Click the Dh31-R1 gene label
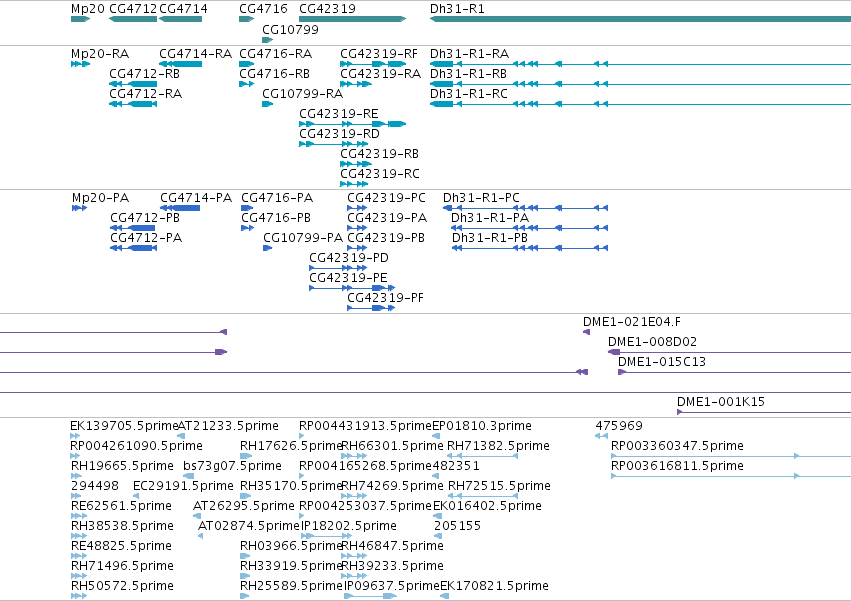 click(x=457, y=9)
